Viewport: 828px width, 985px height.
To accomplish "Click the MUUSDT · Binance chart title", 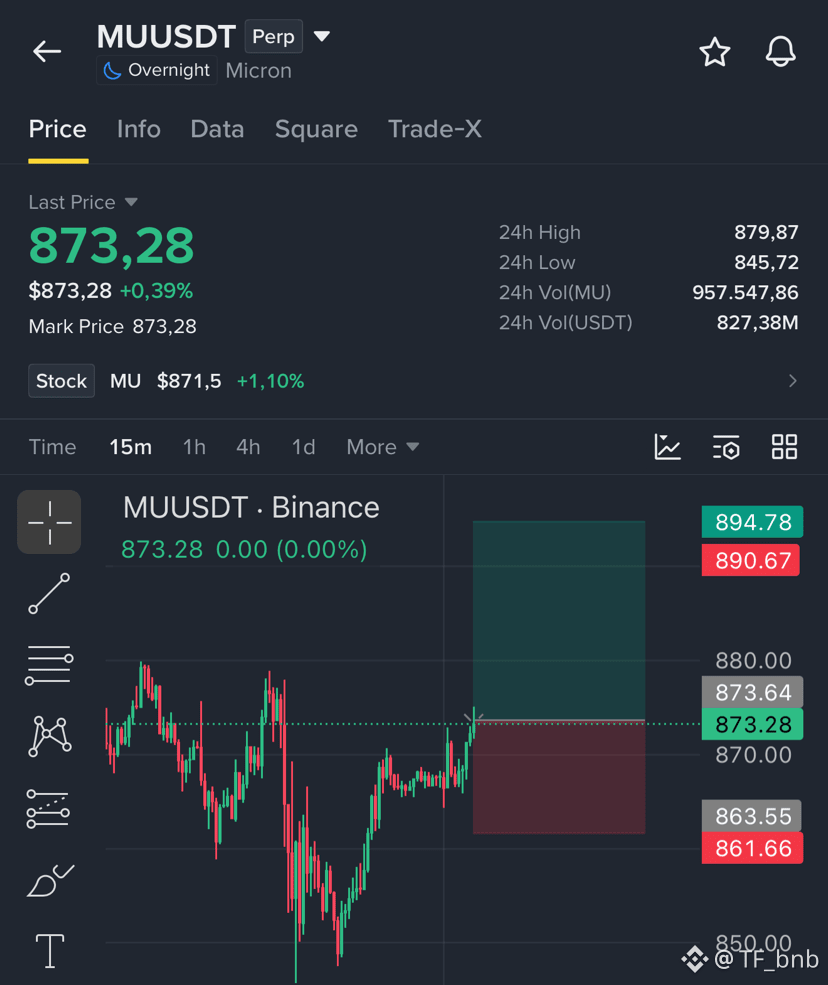I will tap(251, 508).
